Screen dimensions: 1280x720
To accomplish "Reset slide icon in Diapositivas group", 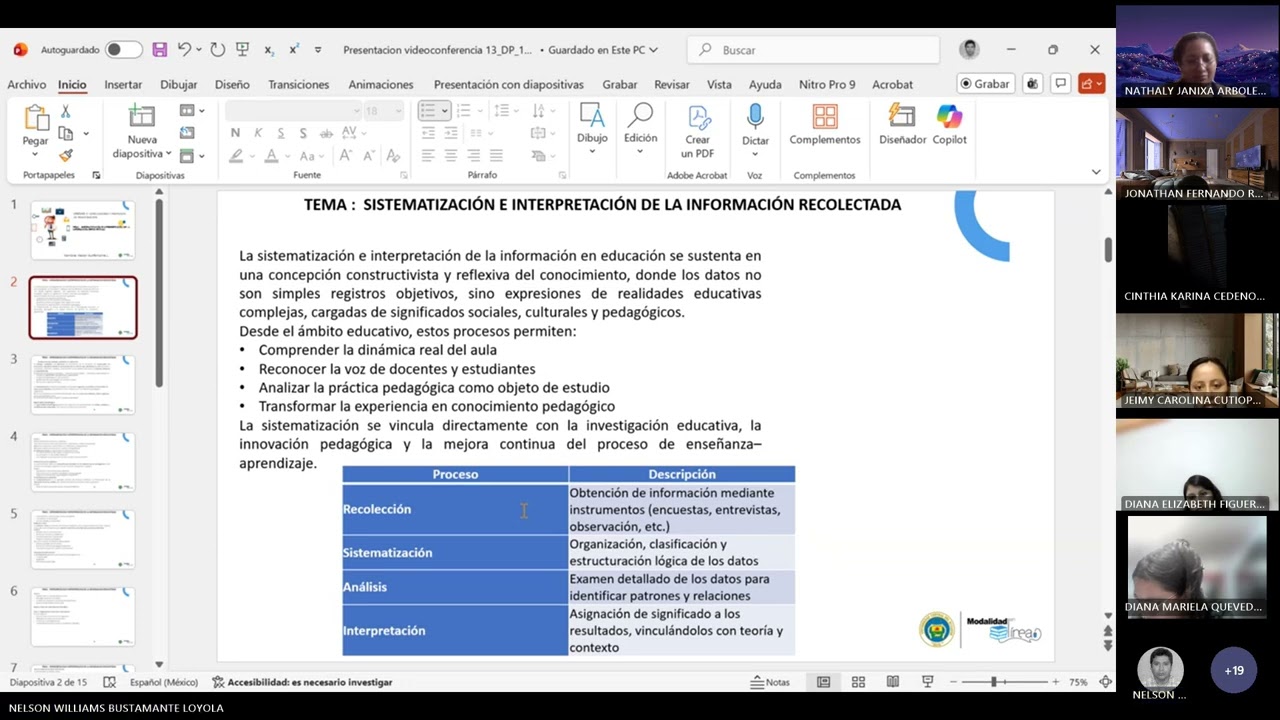I will 187,133.
